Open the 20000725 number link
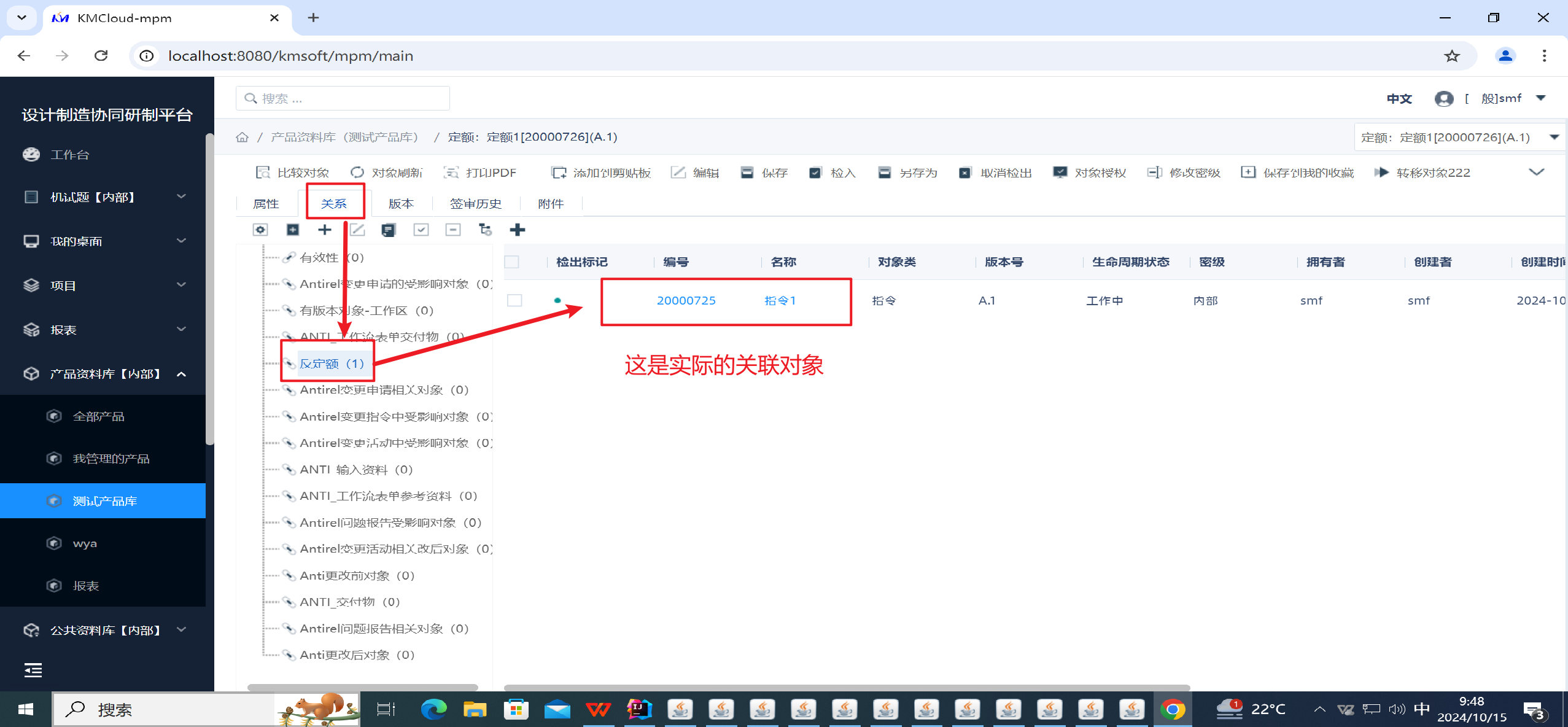This screenshot has width=1568, height=727. [x=686, y=300]
